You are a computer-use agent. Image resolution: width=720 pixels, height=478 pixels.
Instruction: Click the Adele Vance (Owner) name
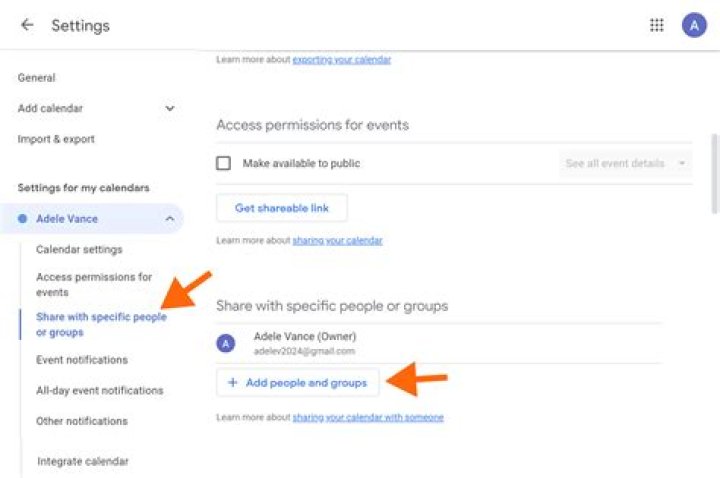pyautogui.click(x=305, y=336)
